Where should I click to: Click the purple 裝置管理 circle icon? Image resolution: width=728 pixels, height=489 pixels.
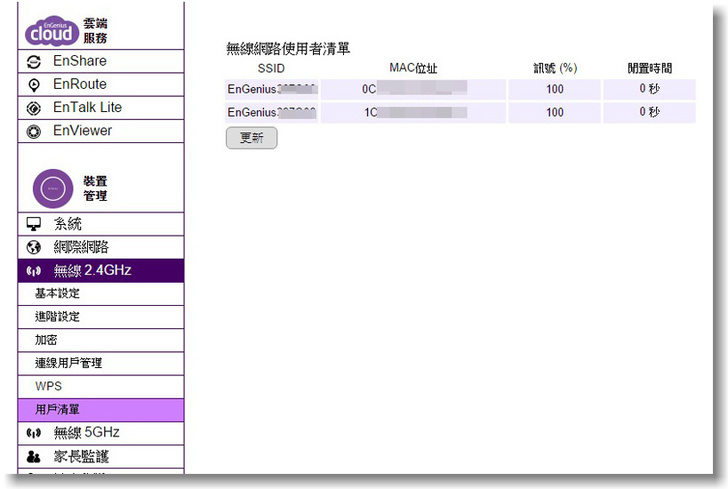tap(53, 188)
